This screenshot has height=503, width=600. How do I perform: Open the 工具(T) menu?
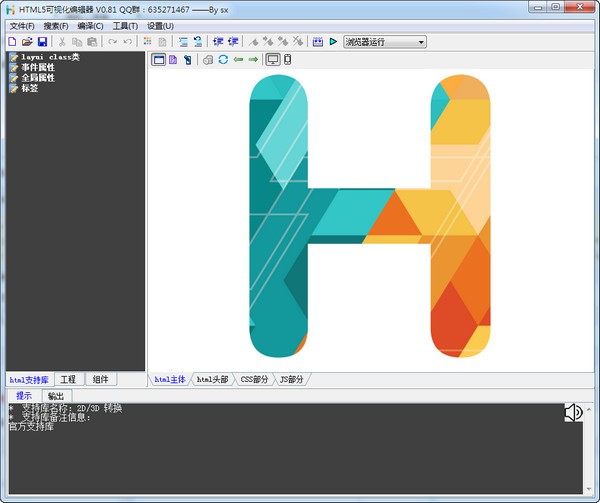click(125, 26)
